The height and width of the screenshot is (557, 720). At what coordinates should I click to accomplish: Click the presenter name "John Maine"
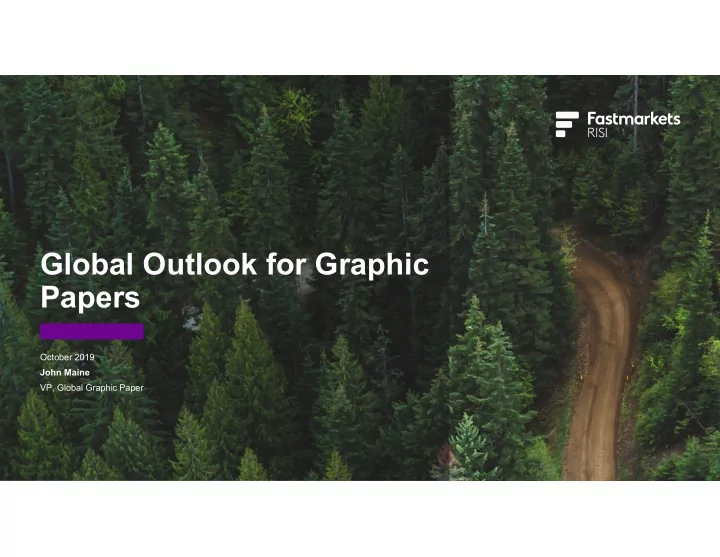click(x=65, y=372)
